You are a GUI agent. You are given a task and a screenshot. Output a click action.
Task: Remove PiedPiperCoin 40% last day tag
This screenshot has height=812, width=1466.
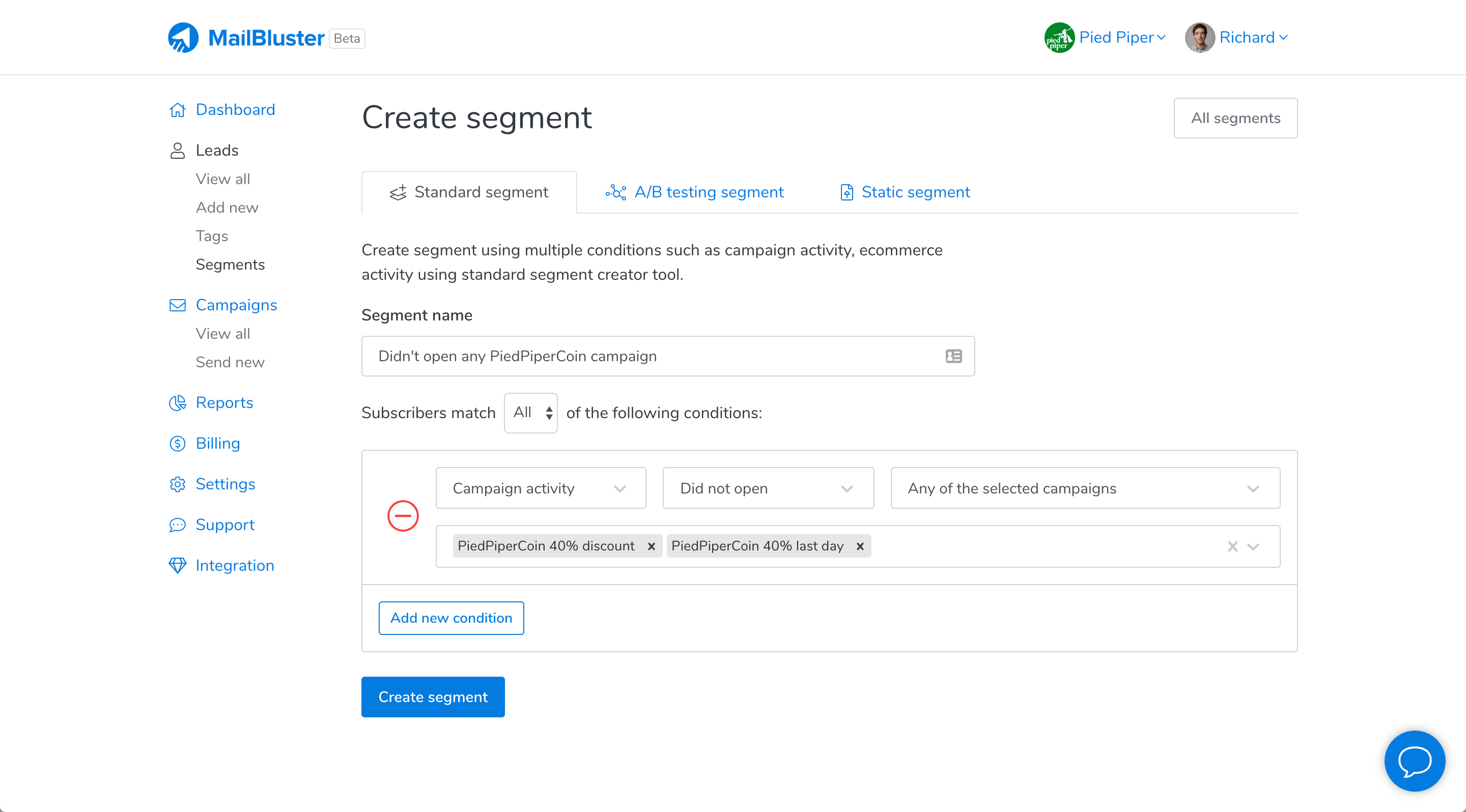coord(860,546)
